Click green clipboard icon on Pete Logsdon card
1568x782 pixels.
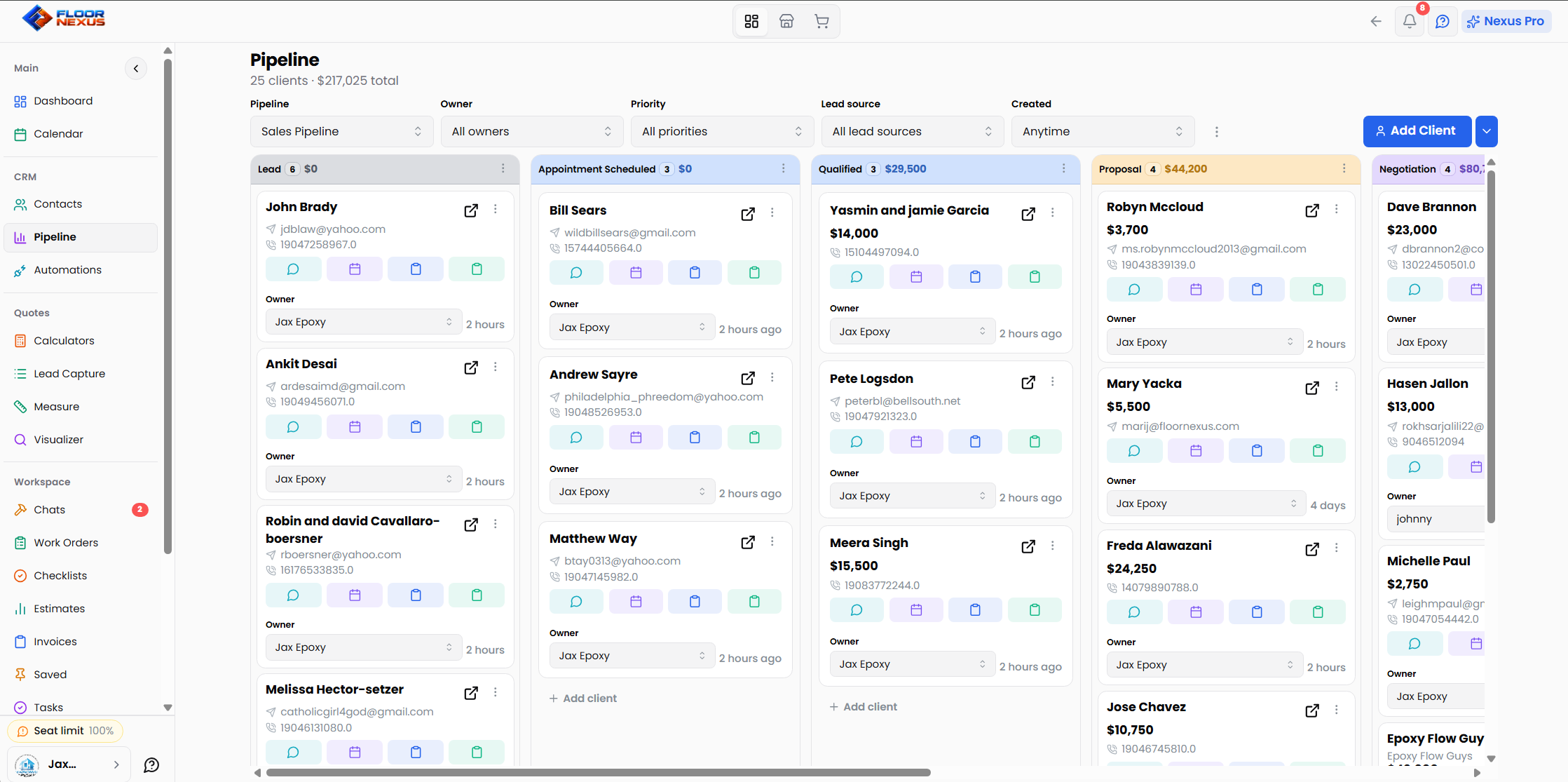[1035, 442]
